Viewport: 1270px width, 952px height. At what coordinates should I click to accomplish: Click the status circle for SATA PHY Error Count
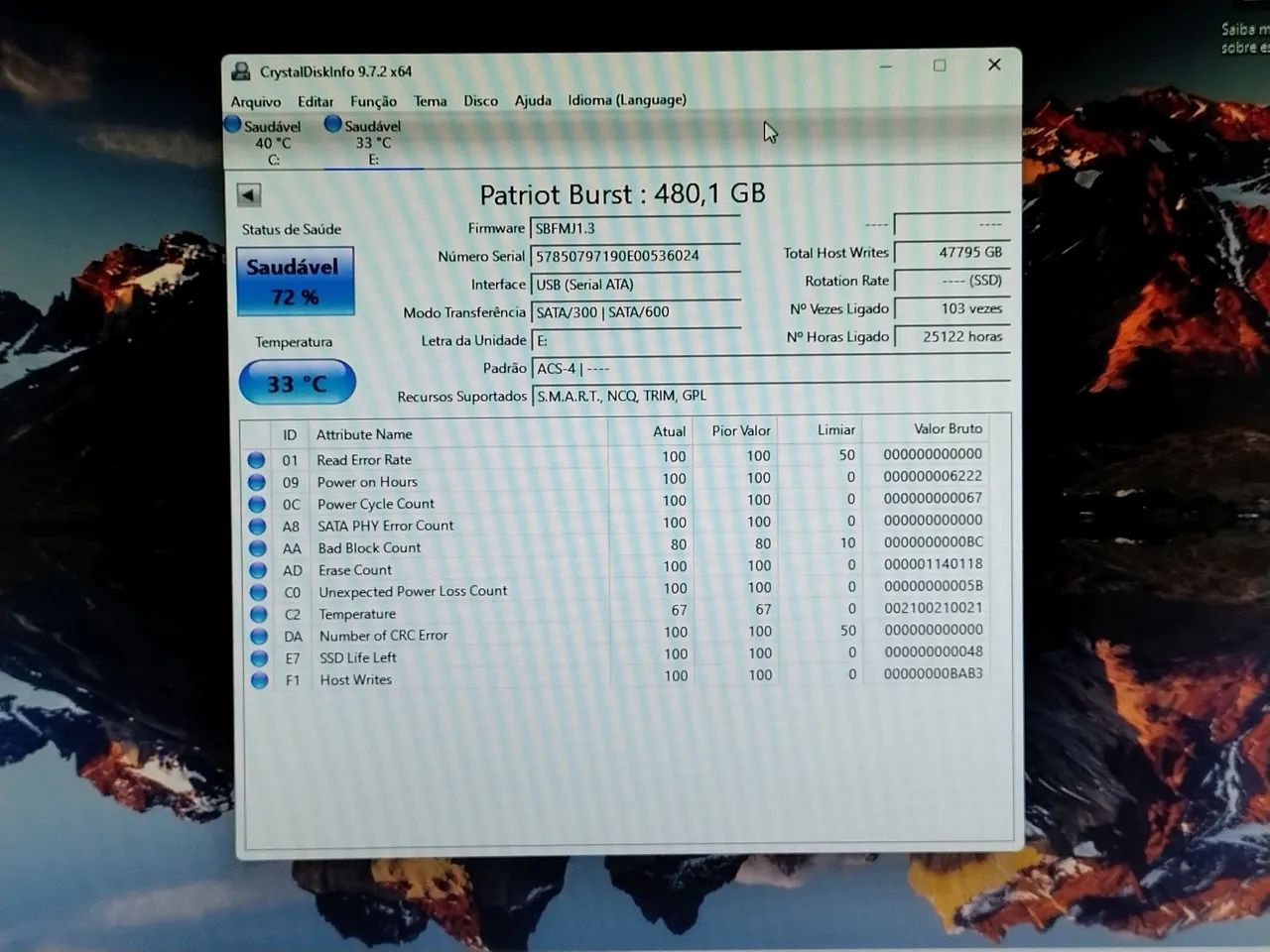click(257, 526)
